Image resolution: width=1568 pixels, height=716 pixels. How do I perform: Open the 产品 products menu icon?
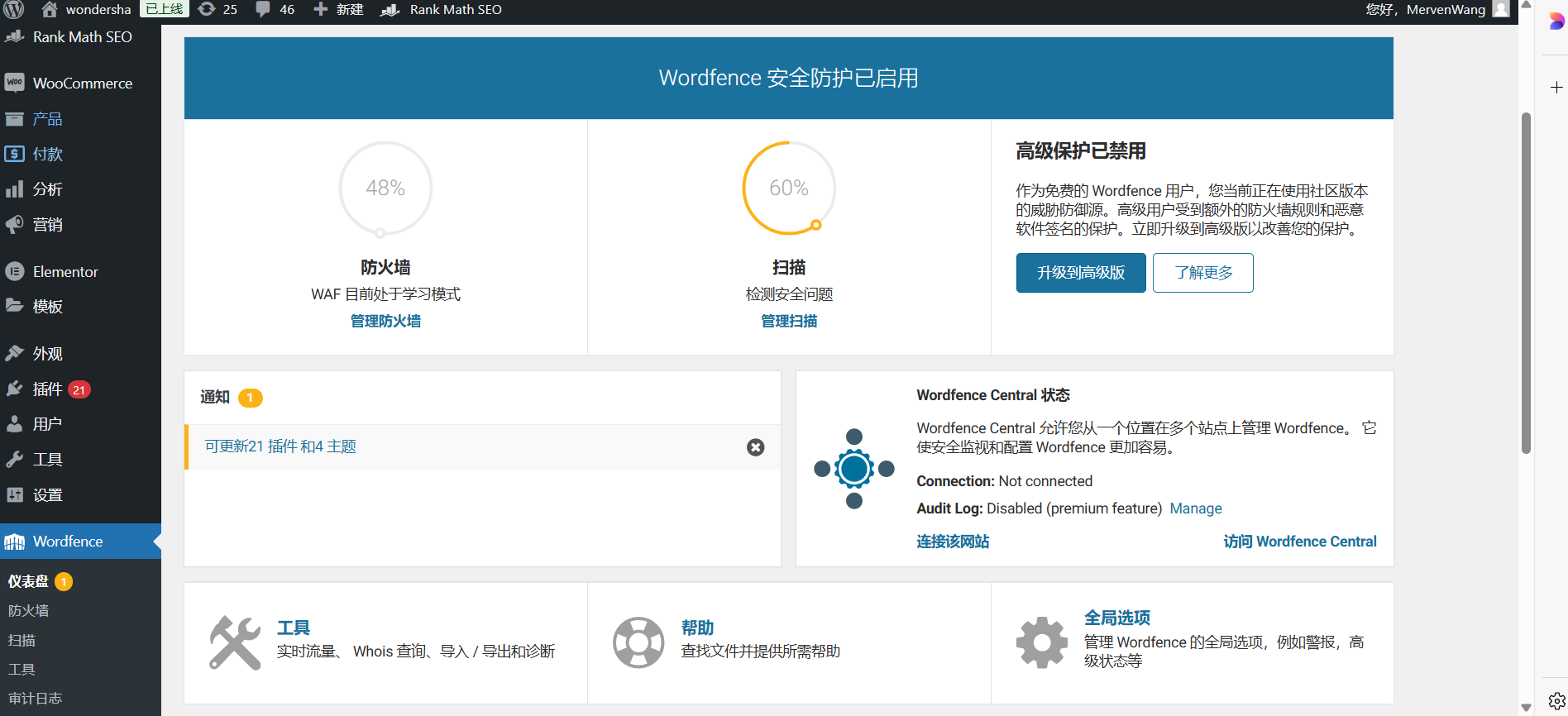(14, 119)
